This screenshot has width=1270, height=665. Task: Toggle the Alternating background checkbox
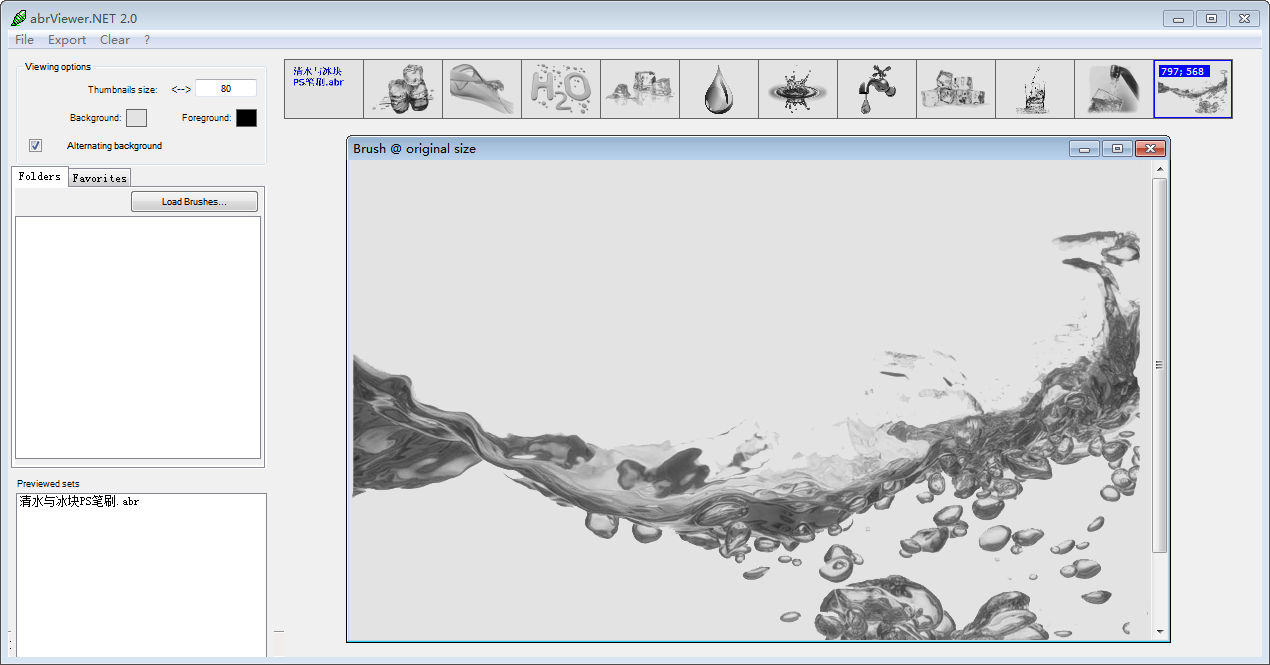(36, 146)
